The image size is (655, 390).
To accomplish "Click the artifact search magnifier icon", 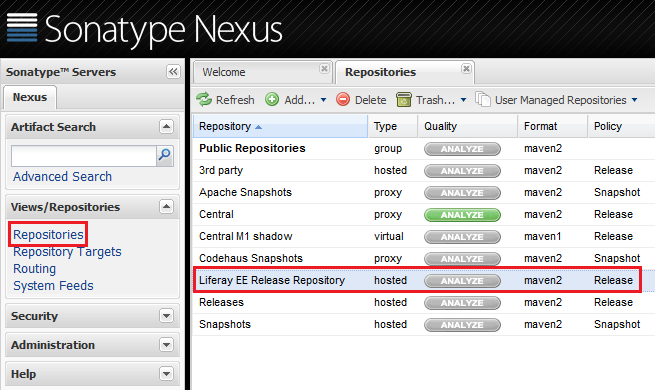I will (165, 156).
